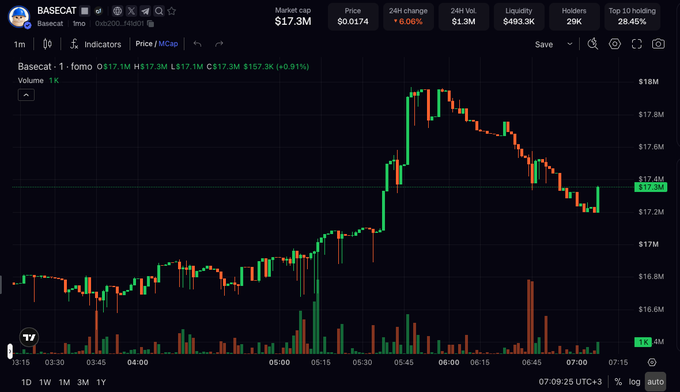Image resolution: width=680 pixels, height=392 pixels.
Task: Click the 1mo token age label
Action: point(79,23)
